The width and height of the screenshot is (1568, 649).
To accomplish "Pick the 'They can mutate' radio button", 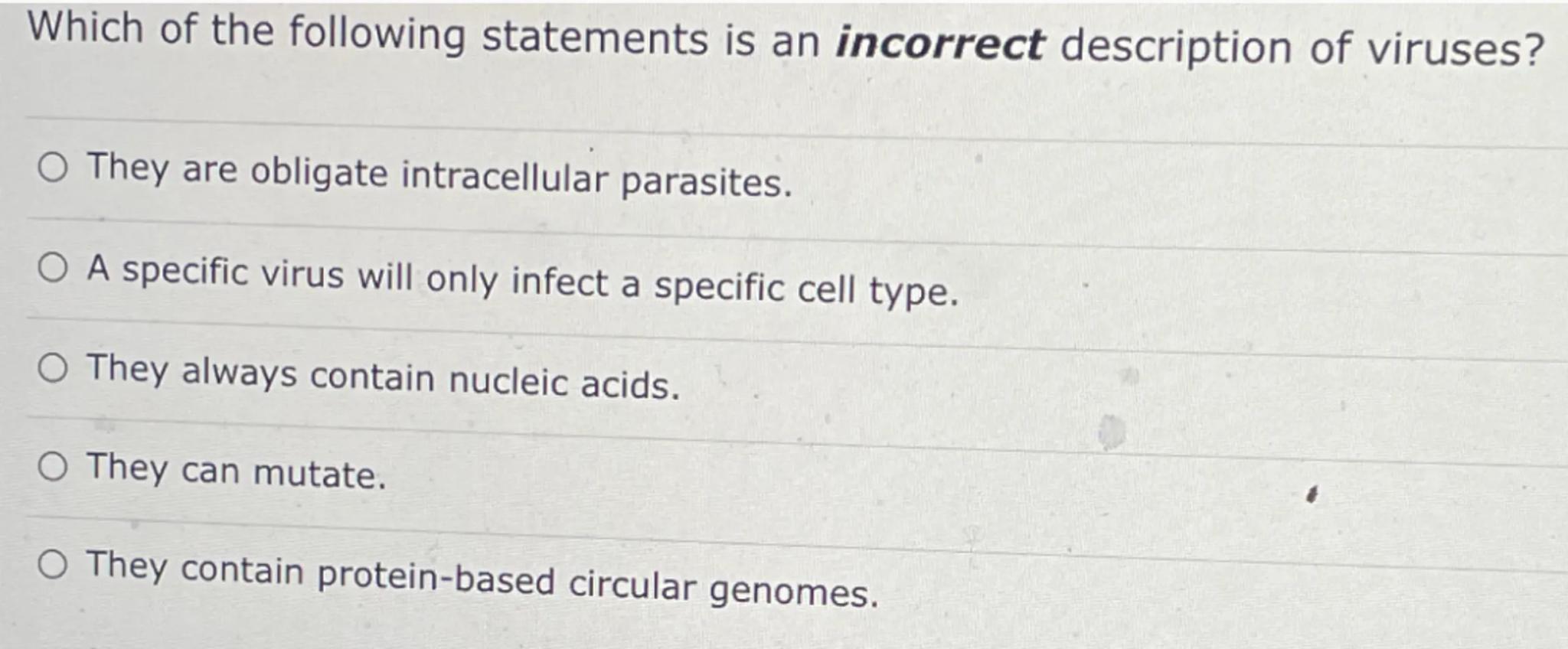I will click(x=53, y=467).
